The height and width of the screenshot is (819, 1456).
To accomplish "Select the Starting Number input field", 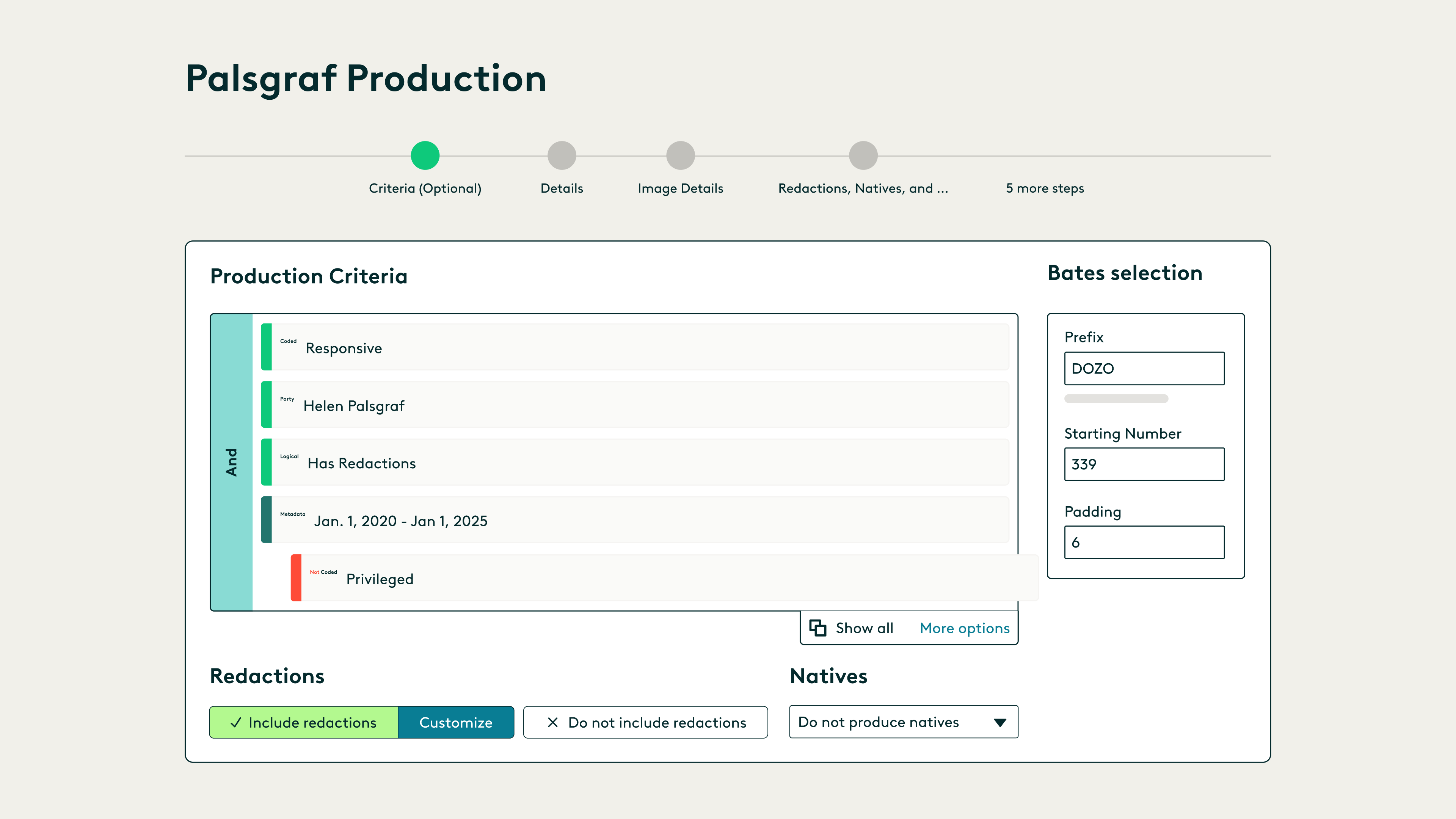I will coord(1144,463).
